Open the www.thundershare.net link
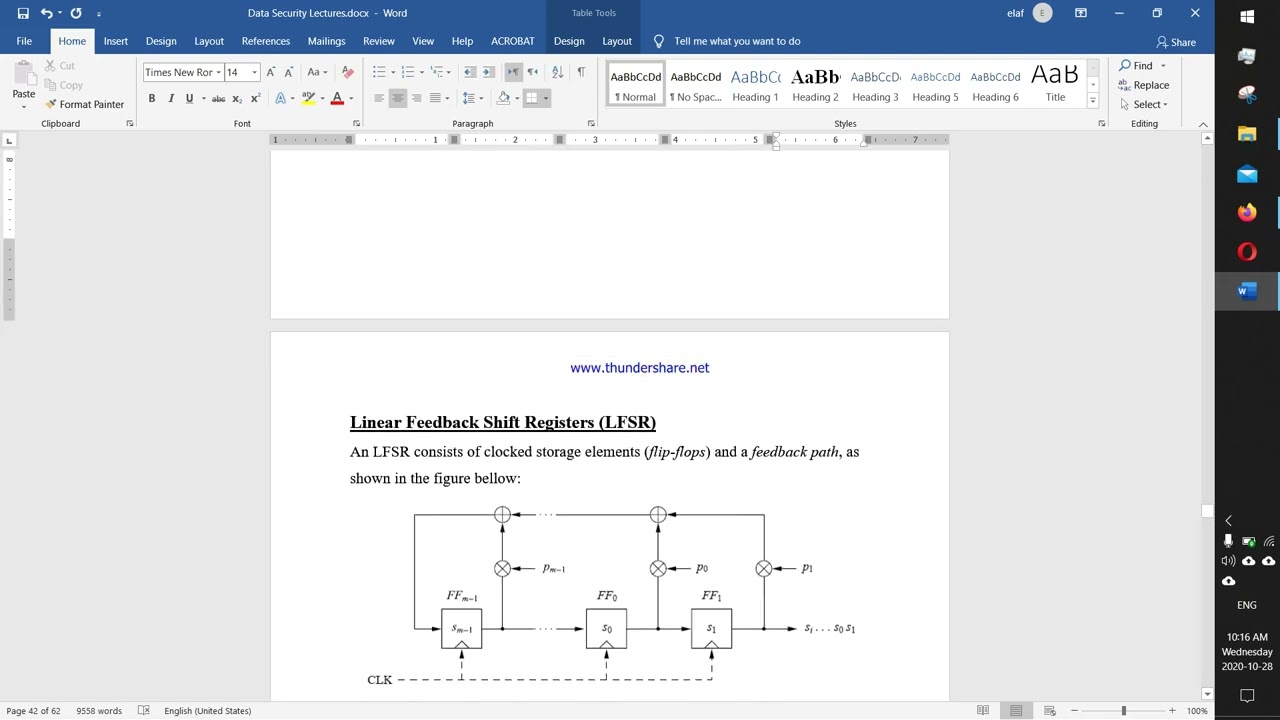 pos(640,368)
